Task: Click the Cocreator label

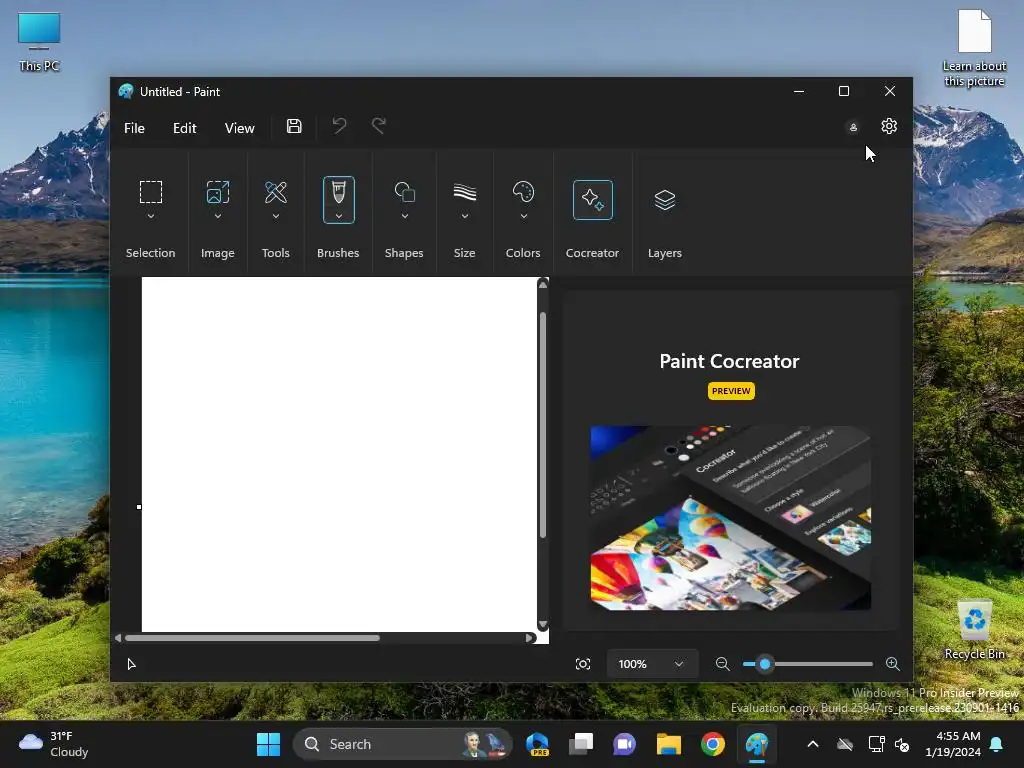Action: tap(592, 253)
